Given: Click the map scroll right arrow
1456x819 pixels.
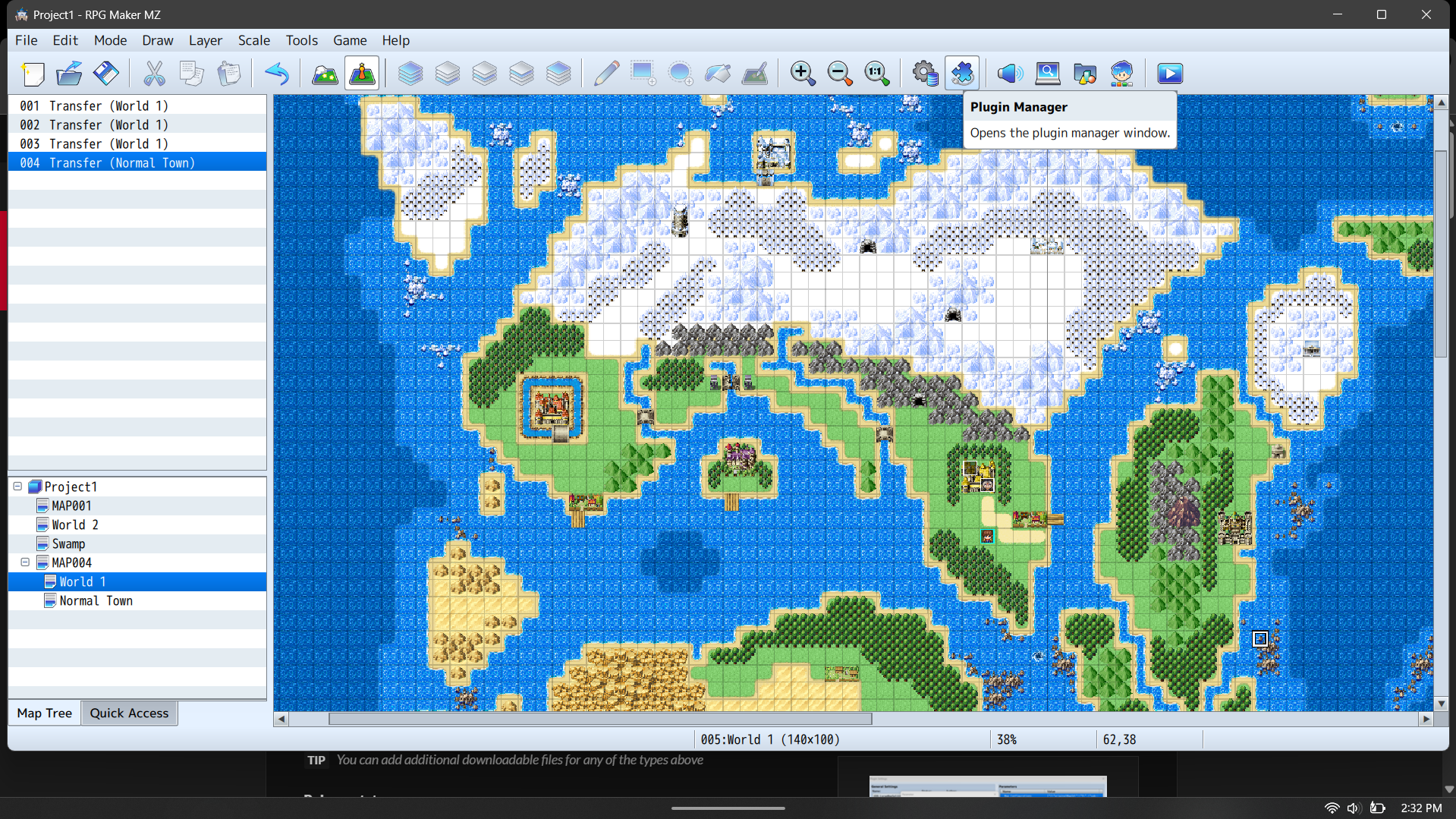Looking at the screenshot, I should pos(1426,719).
